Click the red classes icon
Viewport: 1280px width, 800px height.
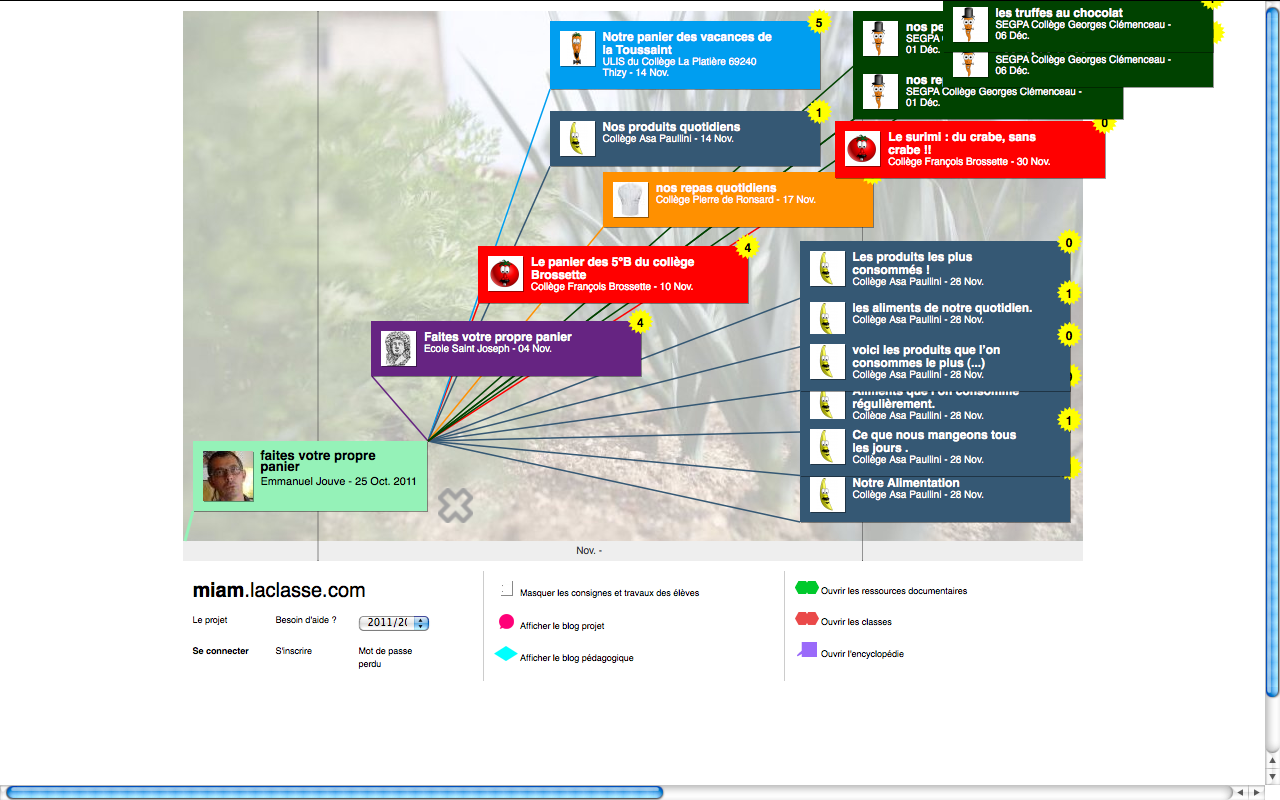[806, 620]
